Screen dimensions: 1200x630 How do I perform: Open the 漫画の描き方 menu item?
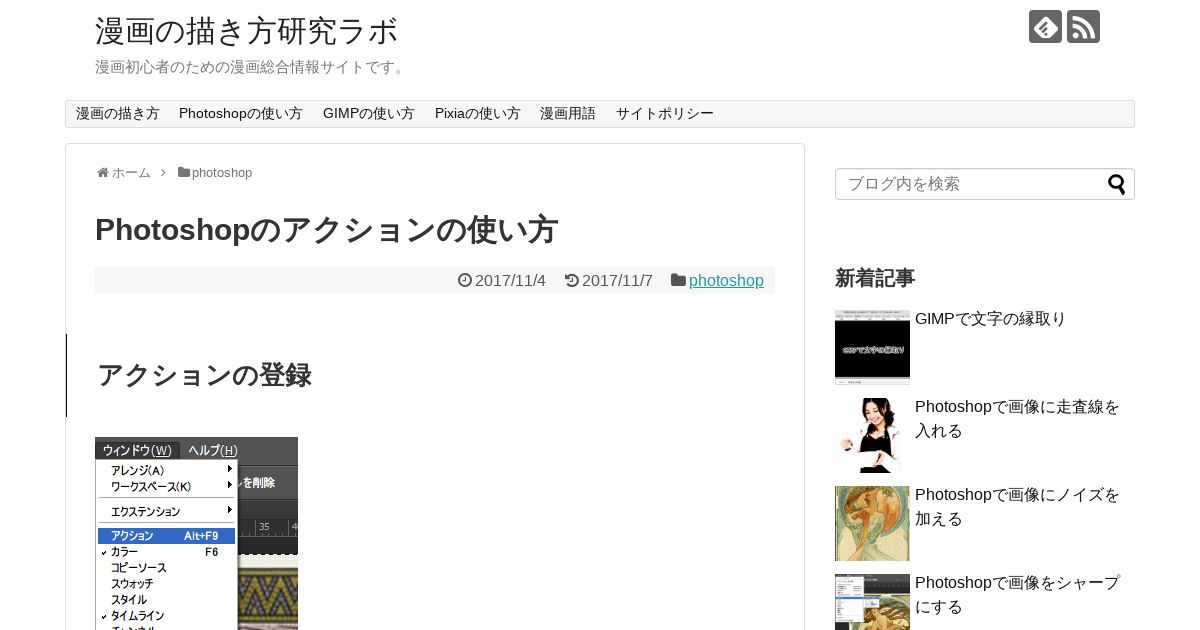coord(118,114)
